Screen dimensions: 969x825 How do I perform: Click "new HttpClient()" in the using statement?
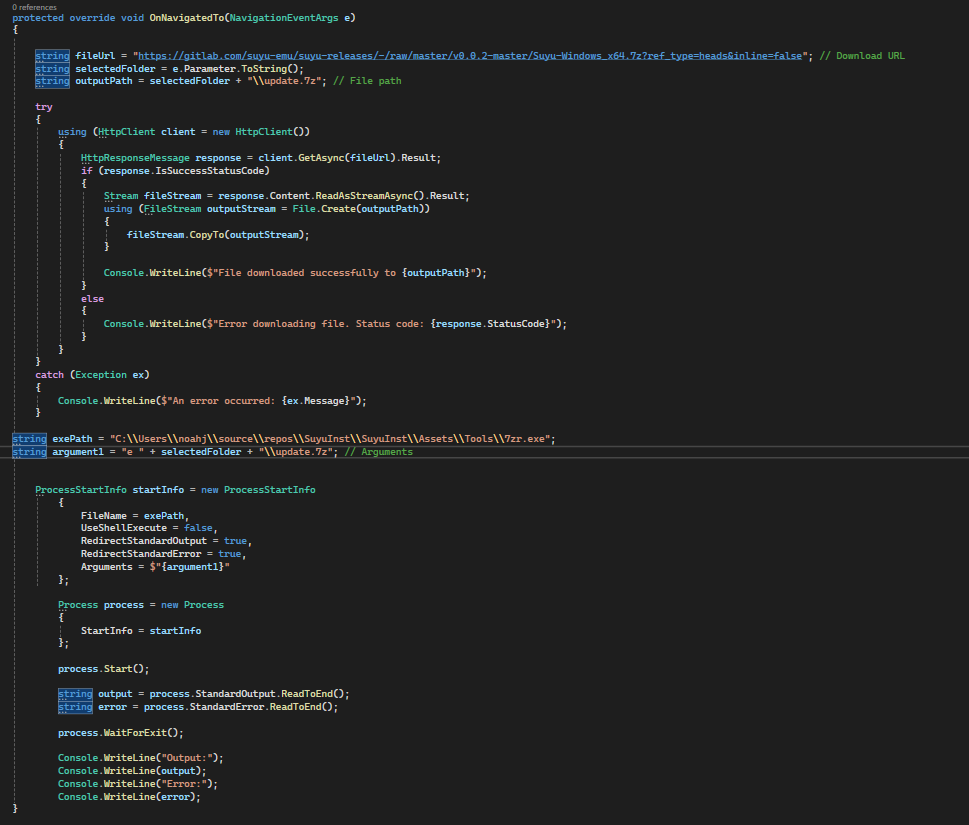coord(258,132)
